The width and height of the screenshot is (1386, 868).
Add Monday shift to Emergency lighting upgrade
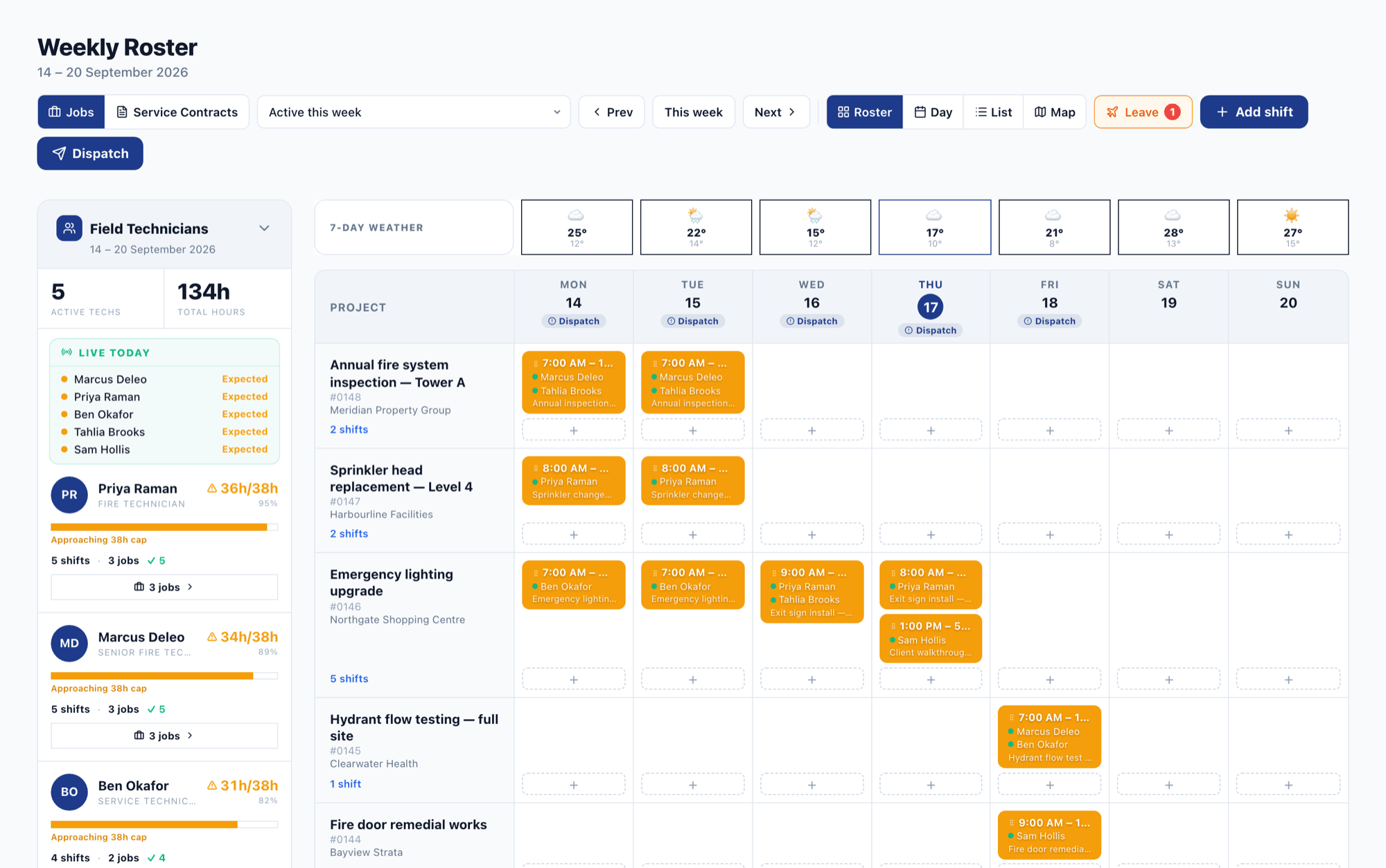click(574, 680)
